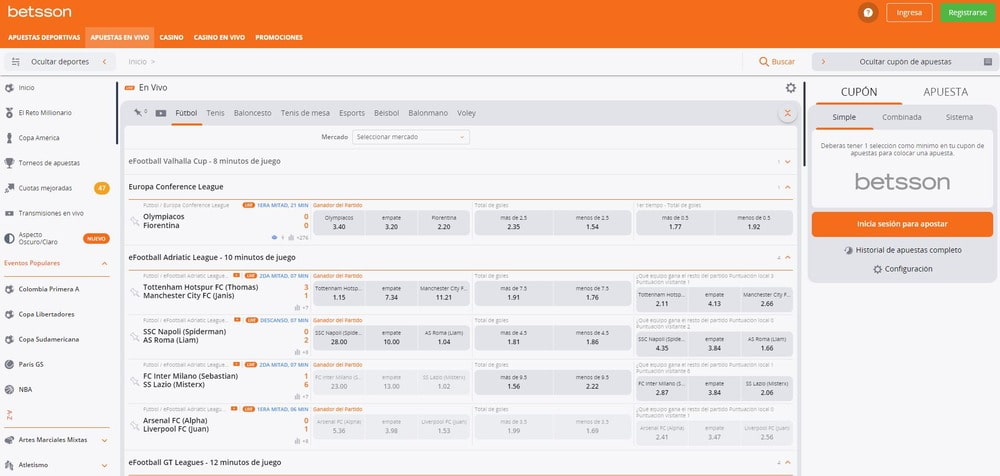Open stats icon for Olympiacos vs Fiorentina

[291, 237]
